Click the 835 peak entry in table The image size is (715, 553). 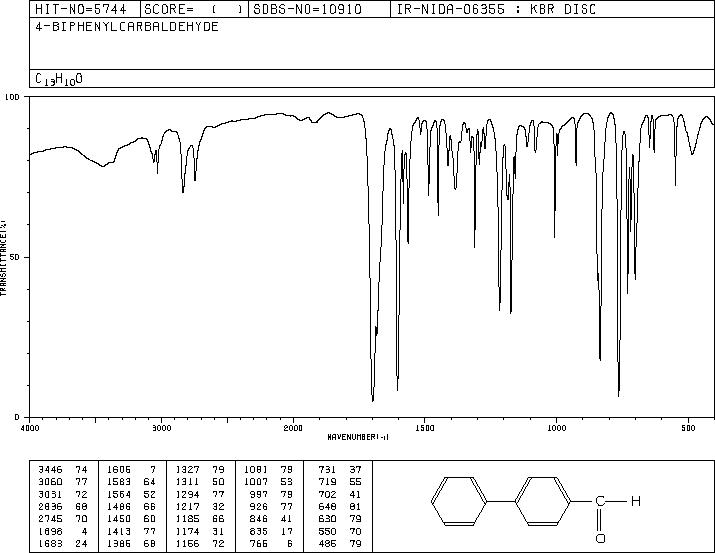pos(272,532)
